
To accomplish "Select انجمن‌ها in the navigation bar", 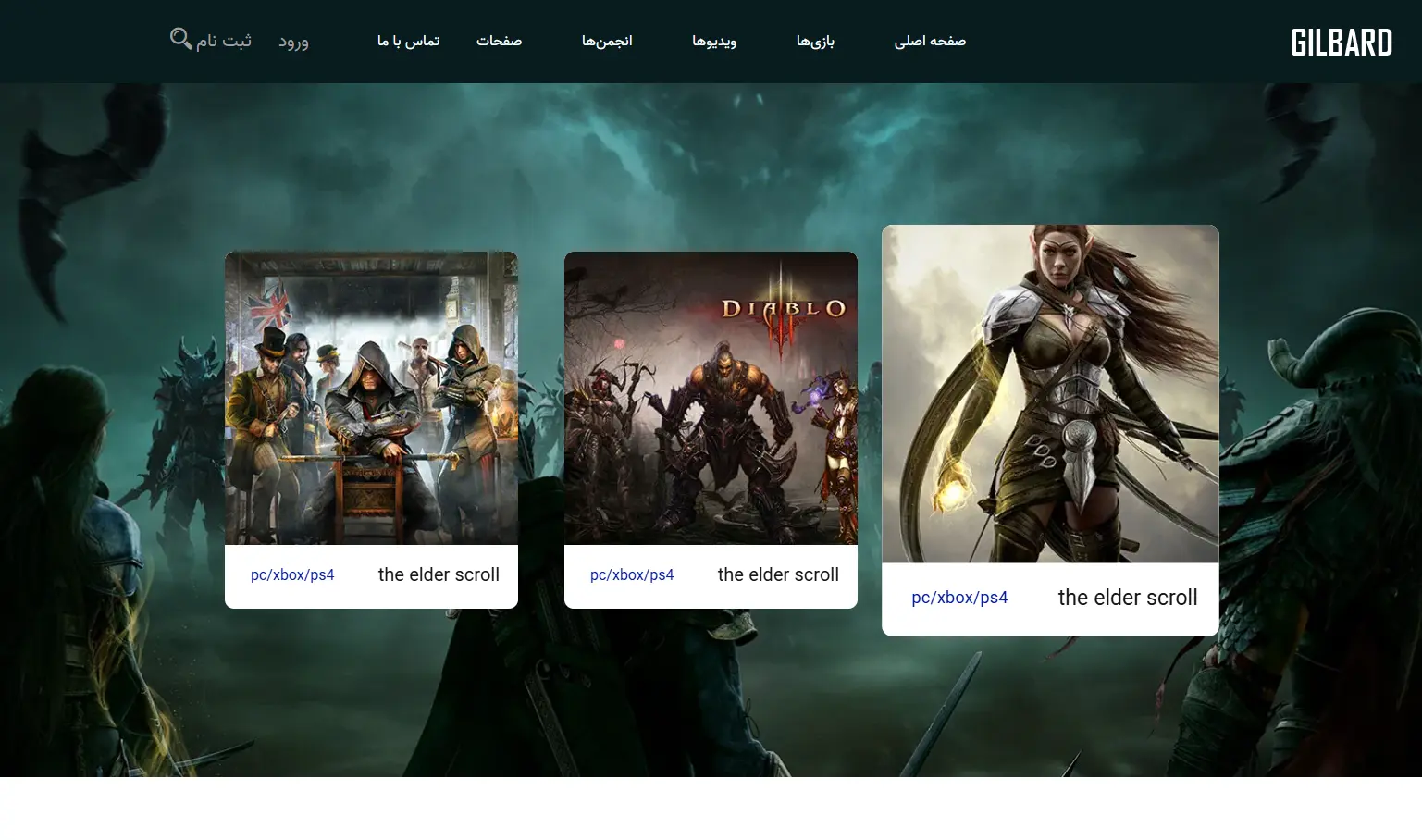I will pos(607,41).
